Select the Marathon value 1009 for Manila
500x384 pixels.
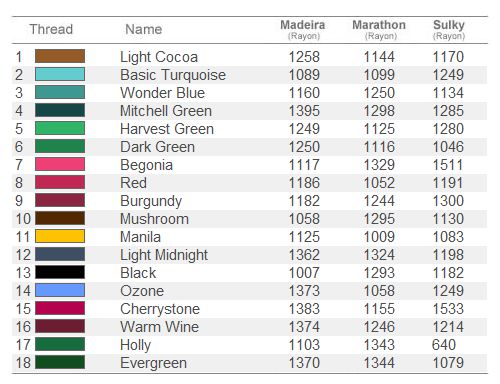[379, 237]
